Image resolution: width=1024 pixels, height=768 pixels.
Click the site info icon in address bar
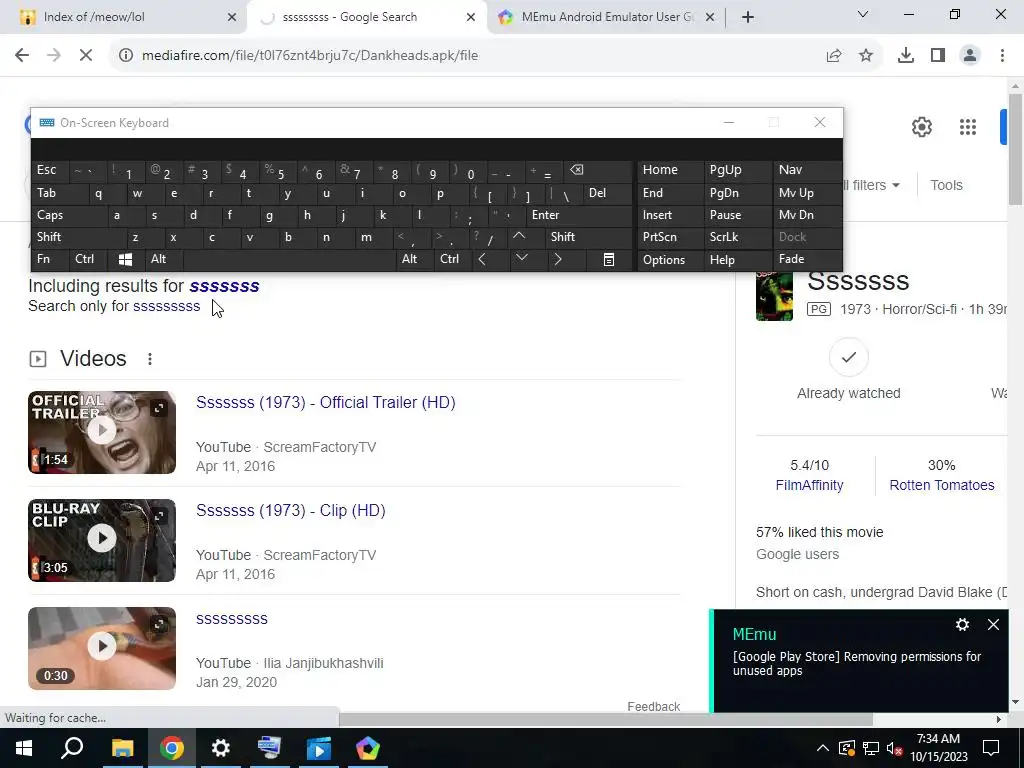[125, 56]
